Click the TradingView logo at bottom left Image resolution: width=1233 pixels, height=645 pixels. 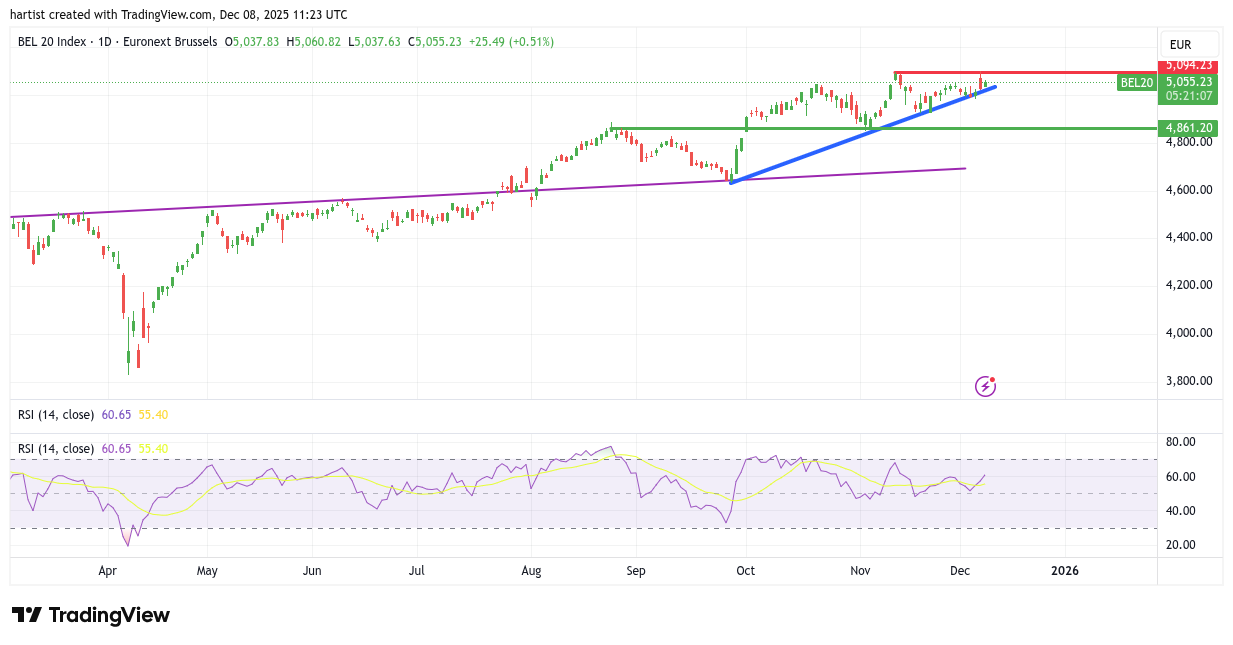pyautogui.click(x=91, y=615)
